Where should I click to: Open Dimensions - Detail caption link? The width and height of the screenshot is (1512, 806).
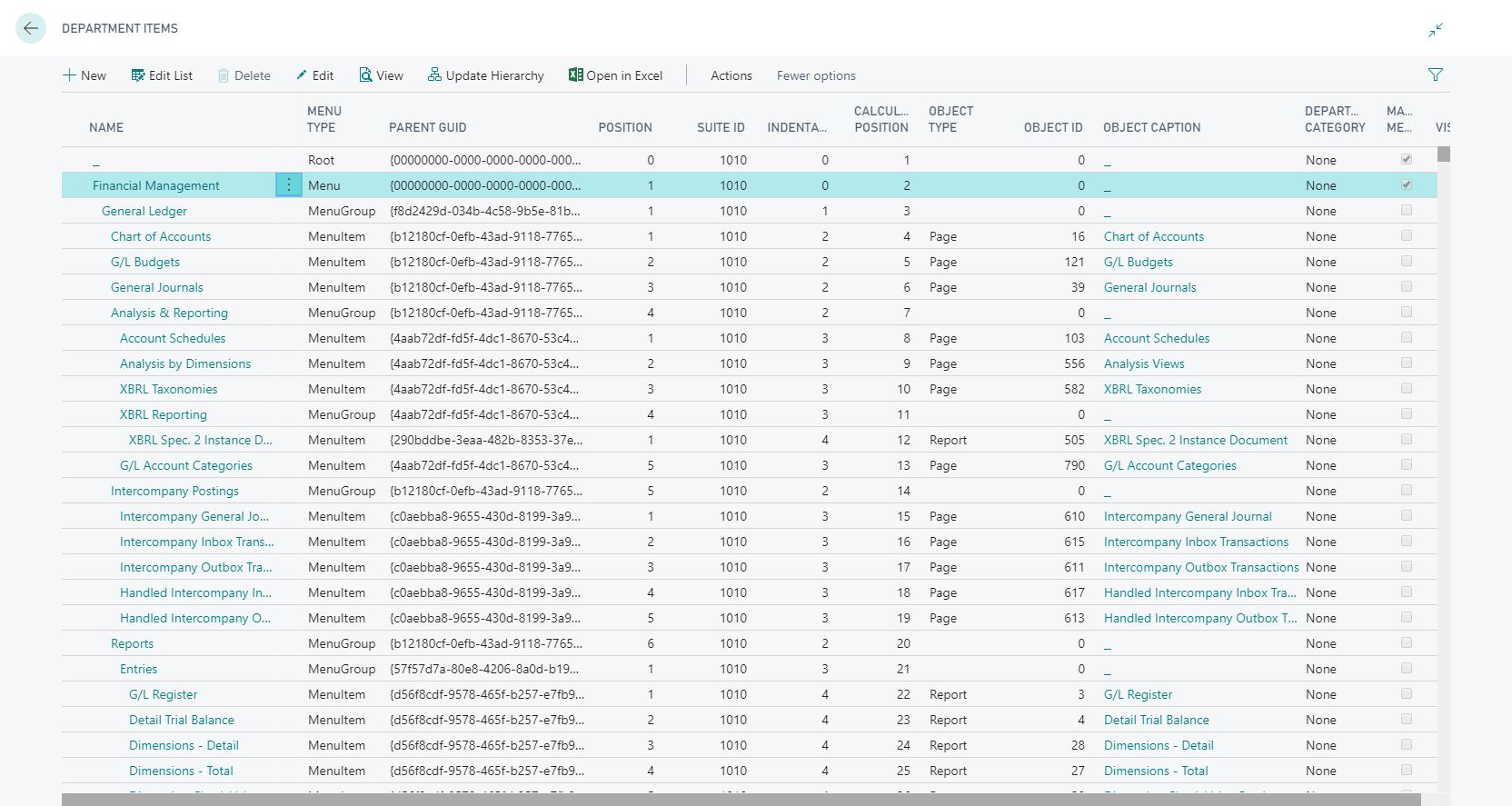click(x=1159, y=745)
